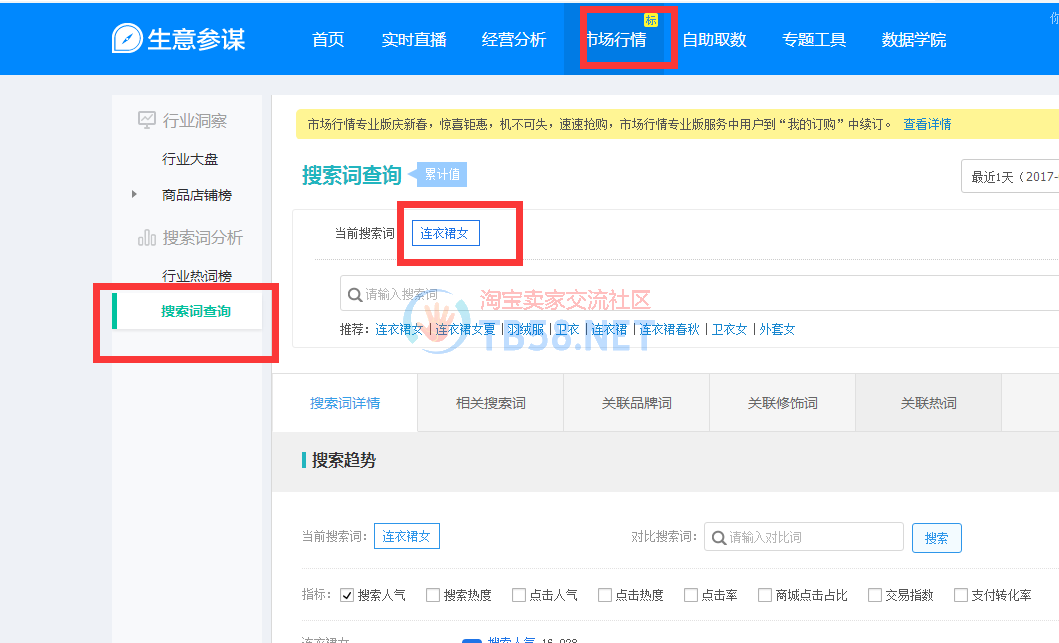Click the 搜索词分析 bar chart icon
The image size is (1059, 643).
tap(147, 238)
